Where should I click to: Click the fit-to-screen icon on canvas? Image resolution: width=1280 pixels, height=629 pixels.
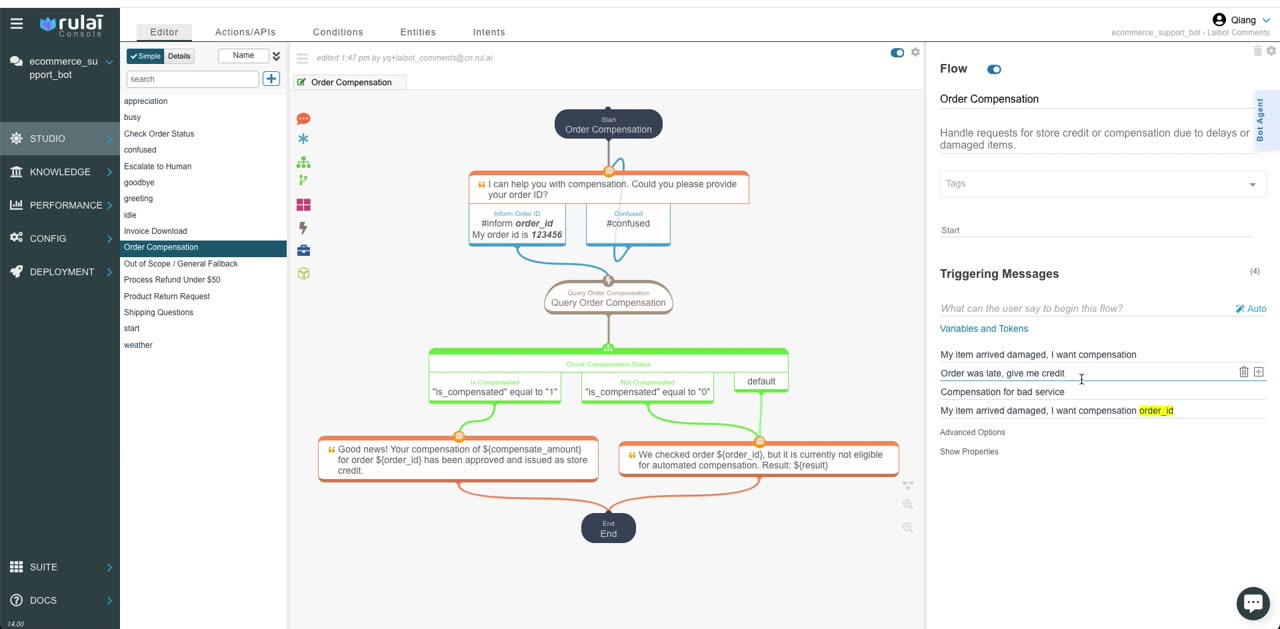(907, 485)
